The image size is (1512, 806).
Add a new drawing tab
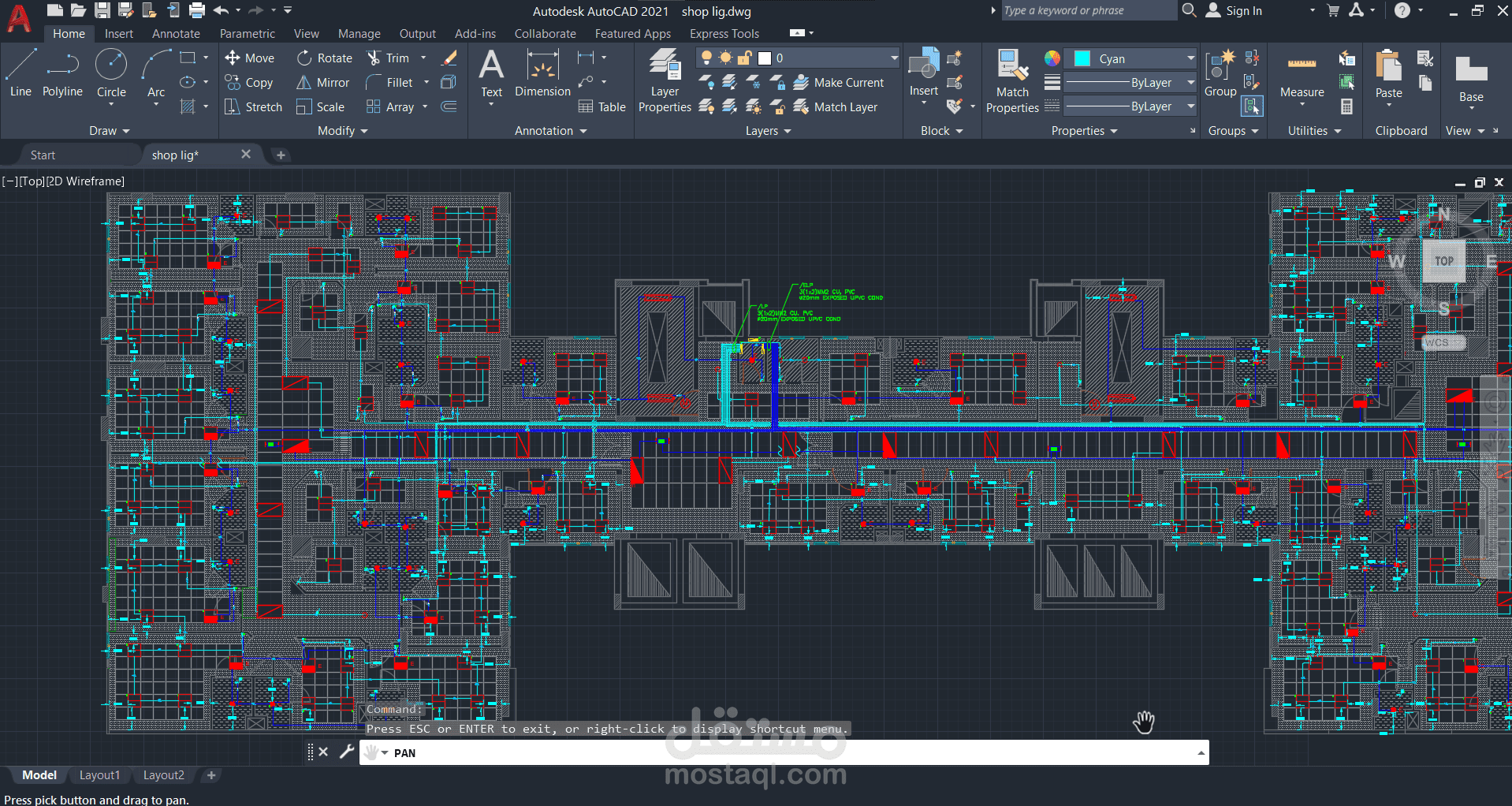pos(281,155)
